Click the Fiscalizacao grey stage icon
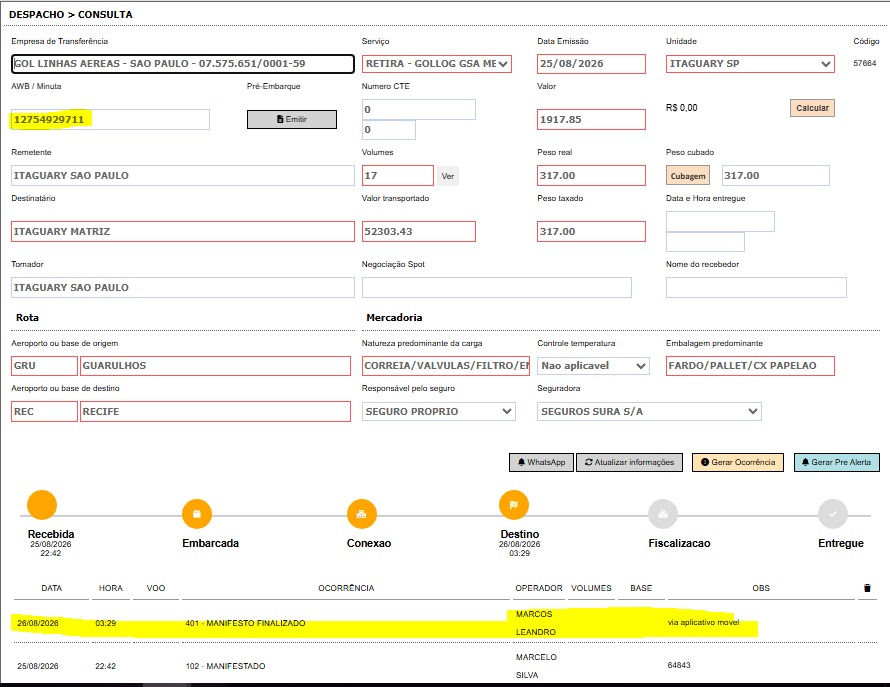Image resolution: width=890 pixels, height=687 pixels. (662, 514)
